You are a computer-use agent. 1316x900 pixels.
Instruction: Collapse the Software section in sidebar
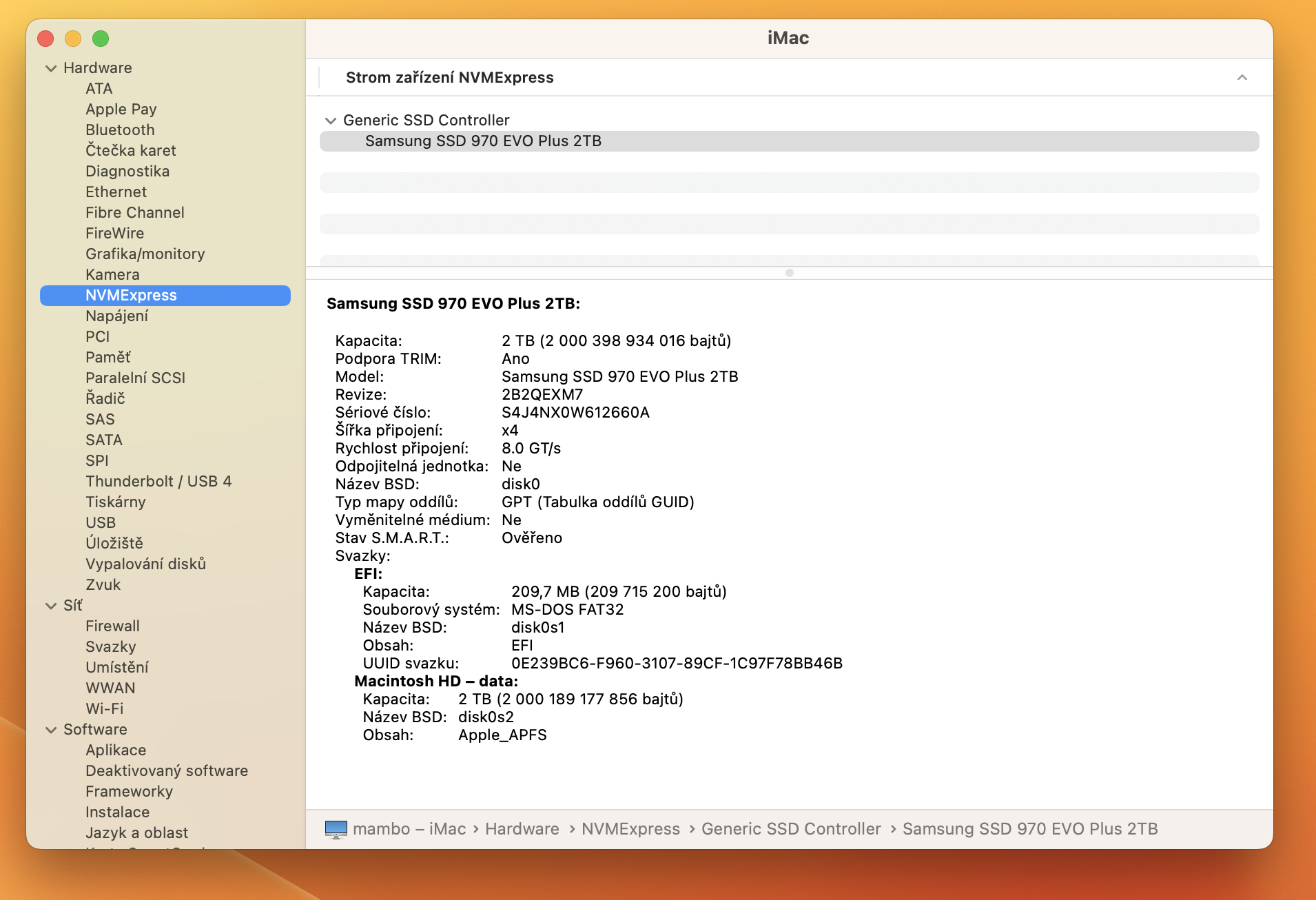coord(51,730)
